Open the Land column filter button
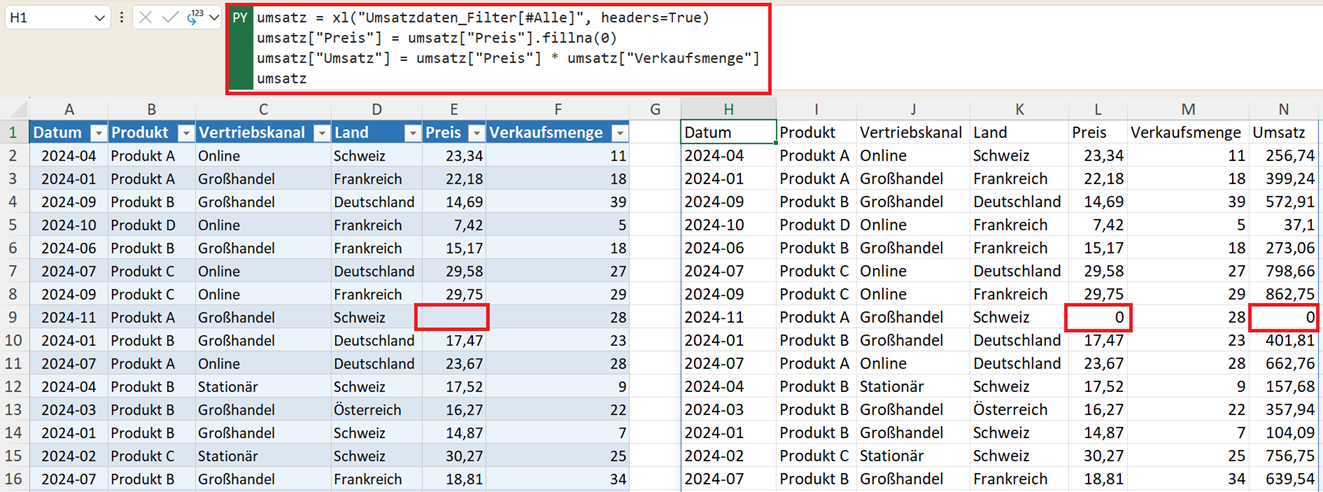This screenshot has width=1323, height=492. (410, 133)
